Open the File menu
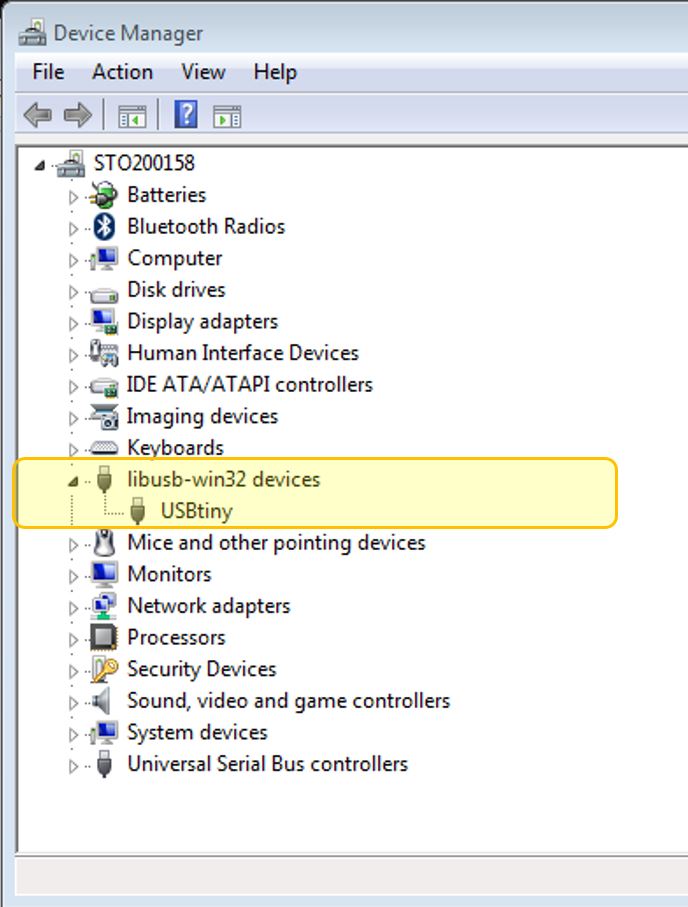 49,72
